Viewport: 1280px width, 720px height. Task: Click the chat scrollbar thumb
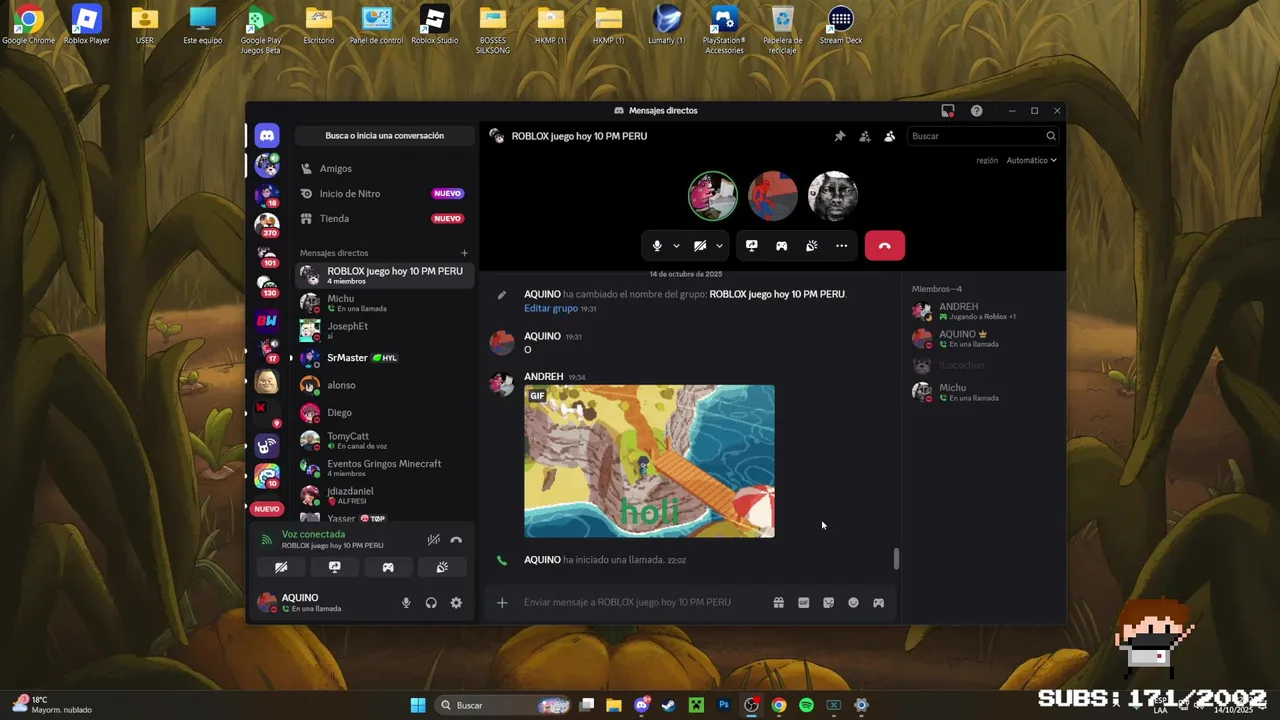point(896,559)
